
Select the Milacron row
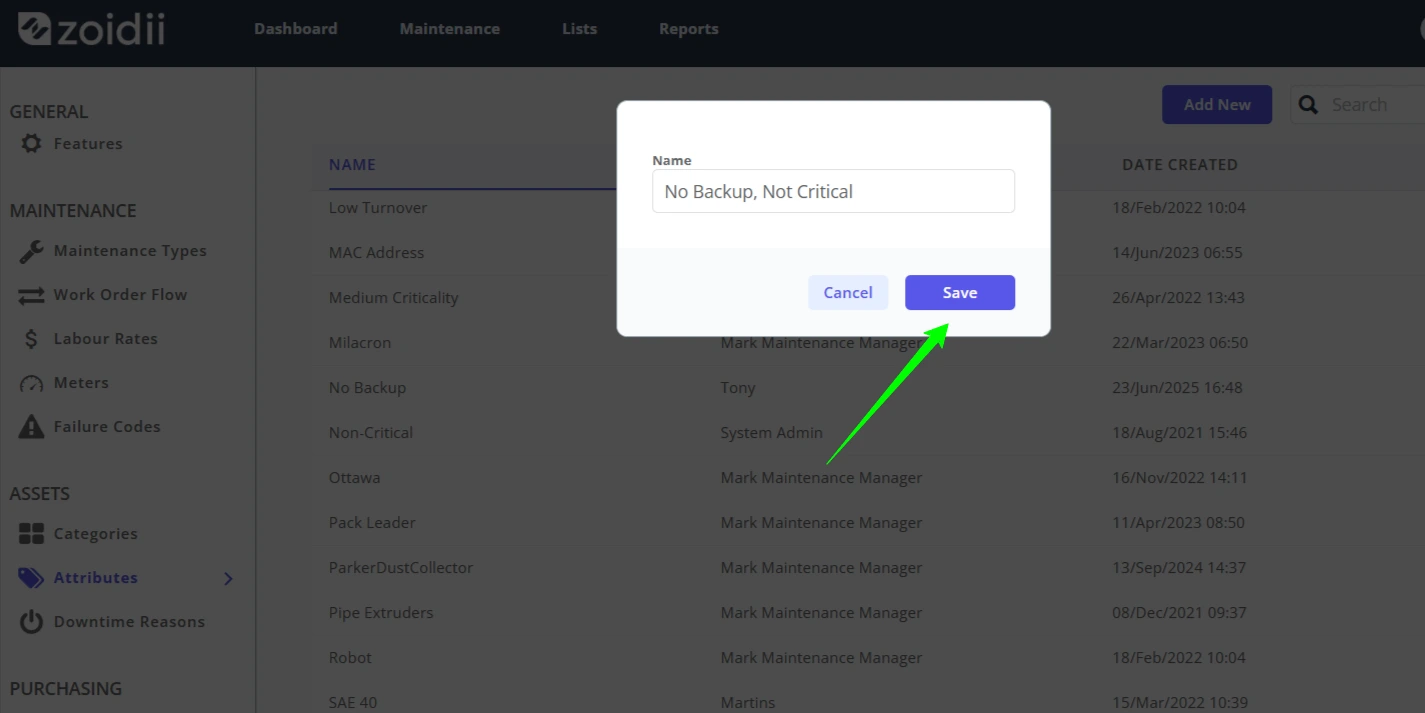[868, 343]
